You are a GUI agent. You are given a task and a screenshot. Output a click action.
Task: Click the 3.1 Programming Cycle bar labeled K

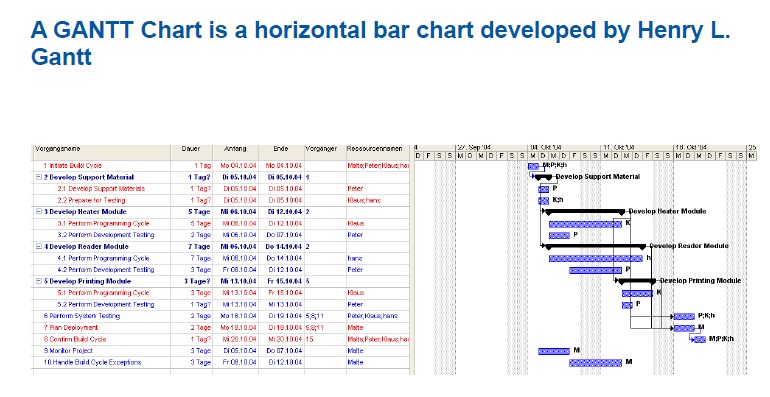(x=585, y=224)
